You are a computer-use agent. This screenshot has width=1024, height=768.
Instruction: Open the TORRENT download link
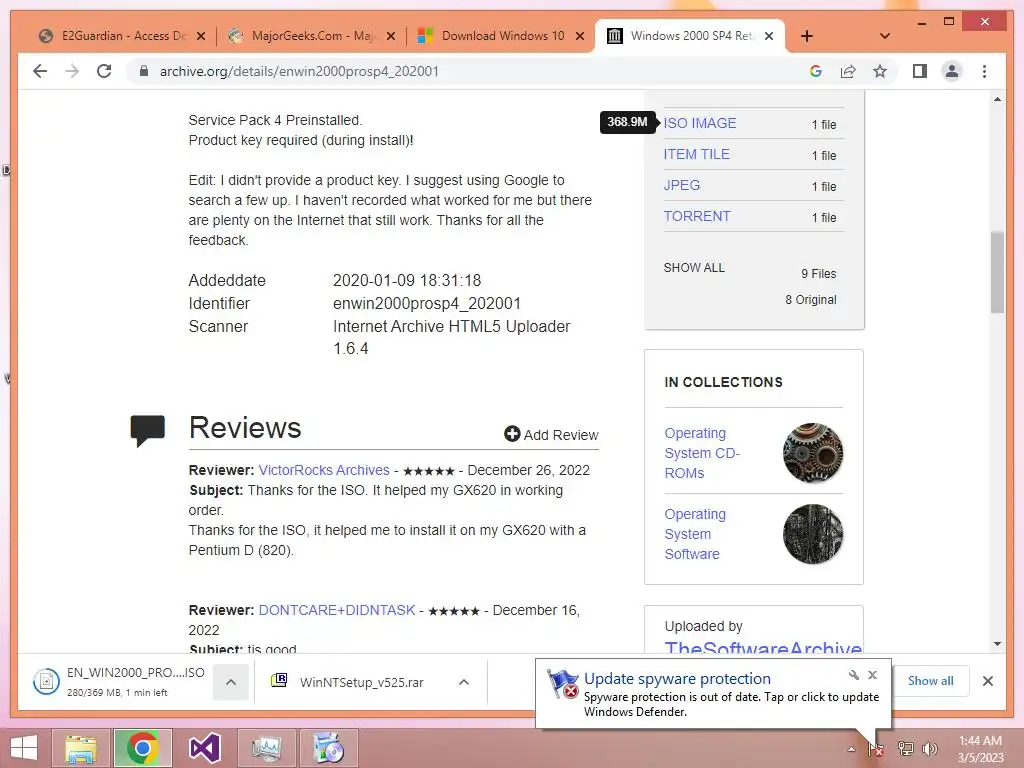point(697,216)
